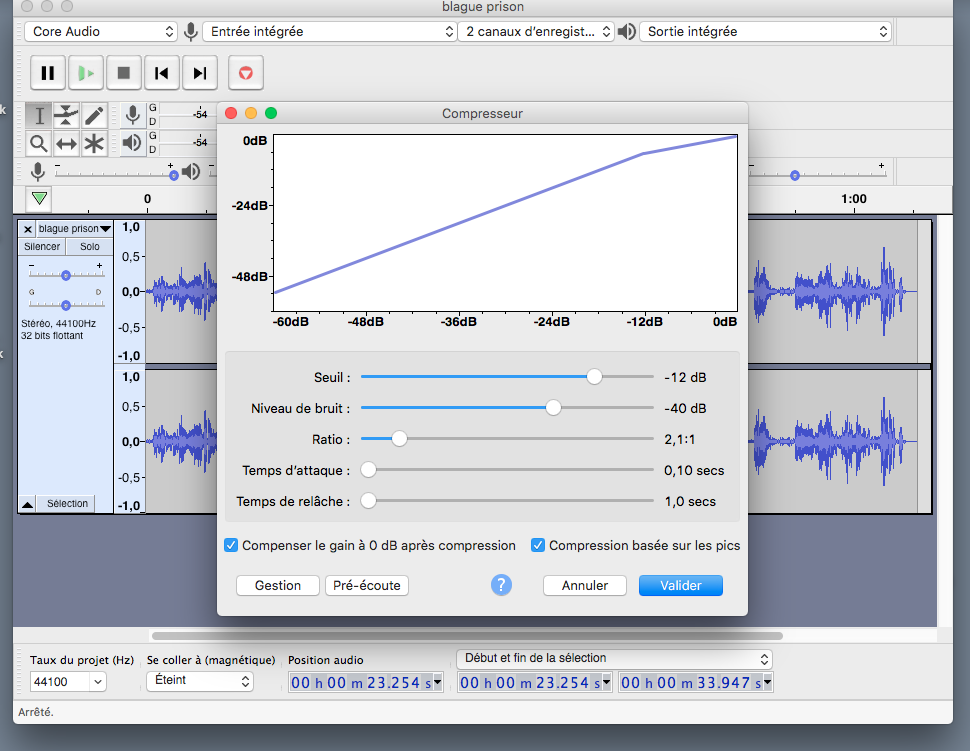Choose the Envelope tool

66,115
